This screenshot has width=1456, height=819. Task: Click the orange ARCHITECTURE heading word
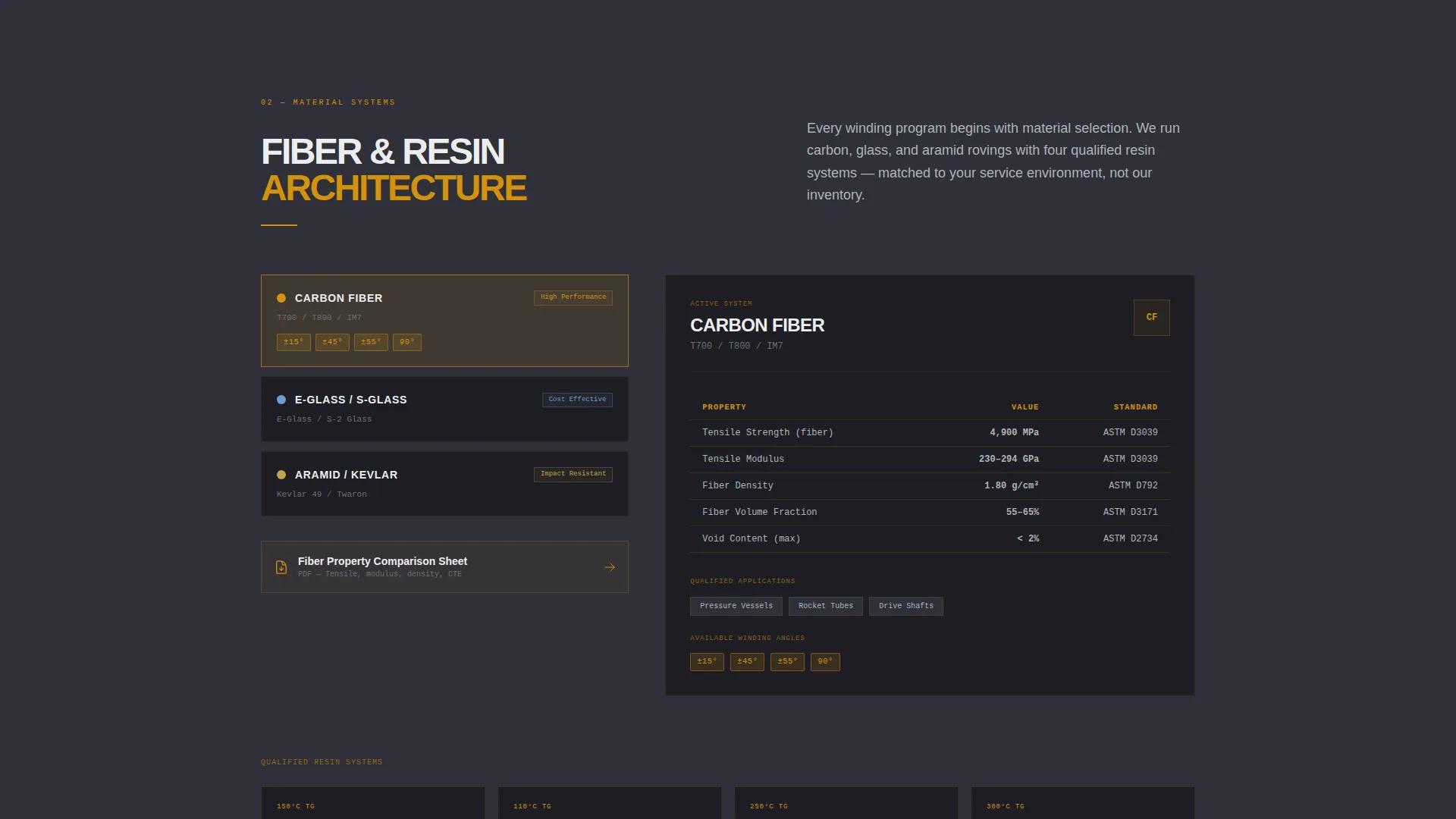(x=394, y=188)
